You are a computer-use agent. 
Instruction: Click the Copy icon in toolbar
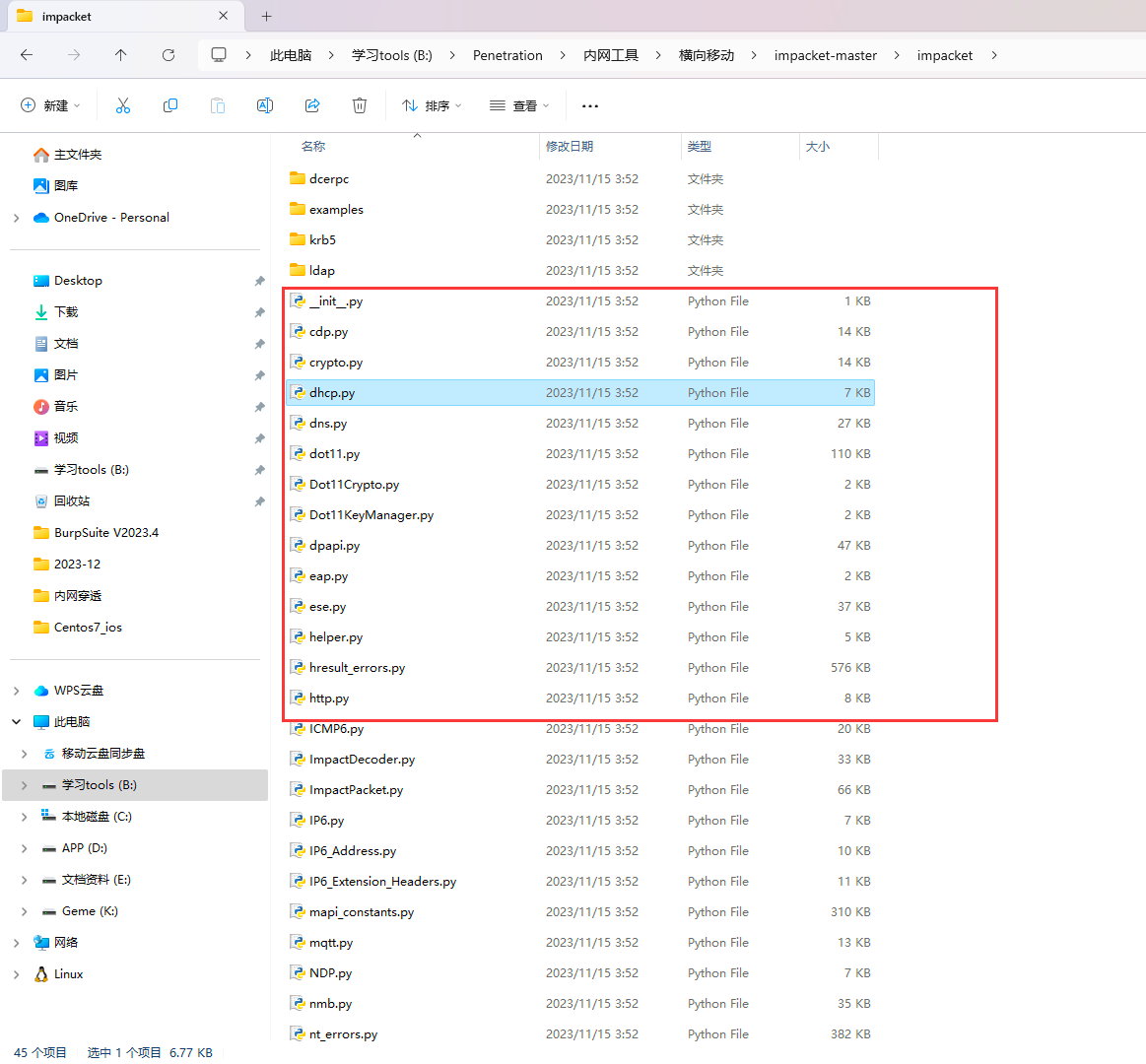pos(170,105)
